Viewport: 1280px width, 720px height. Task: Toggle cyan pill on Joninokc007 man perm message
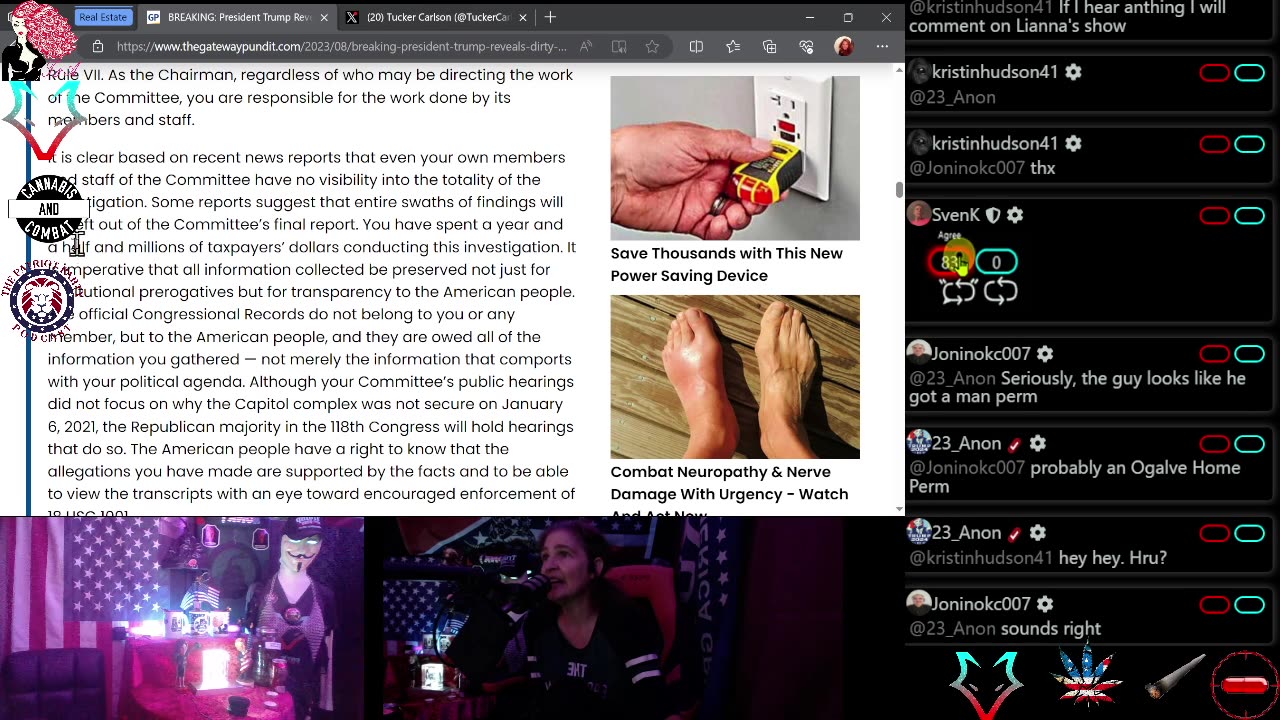tap(1249, 355)
